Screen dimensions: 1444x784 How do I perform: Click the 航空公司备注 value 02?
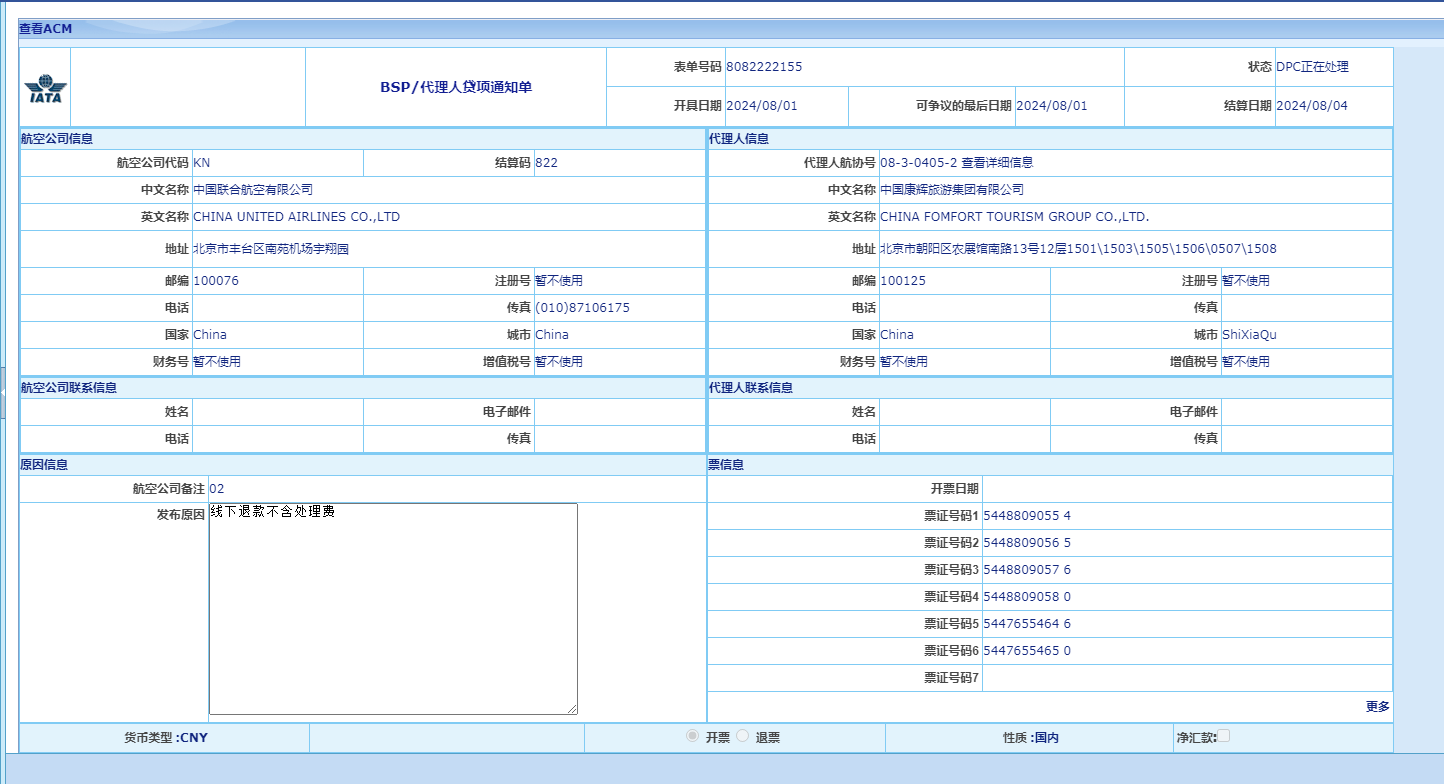[217, 489]
